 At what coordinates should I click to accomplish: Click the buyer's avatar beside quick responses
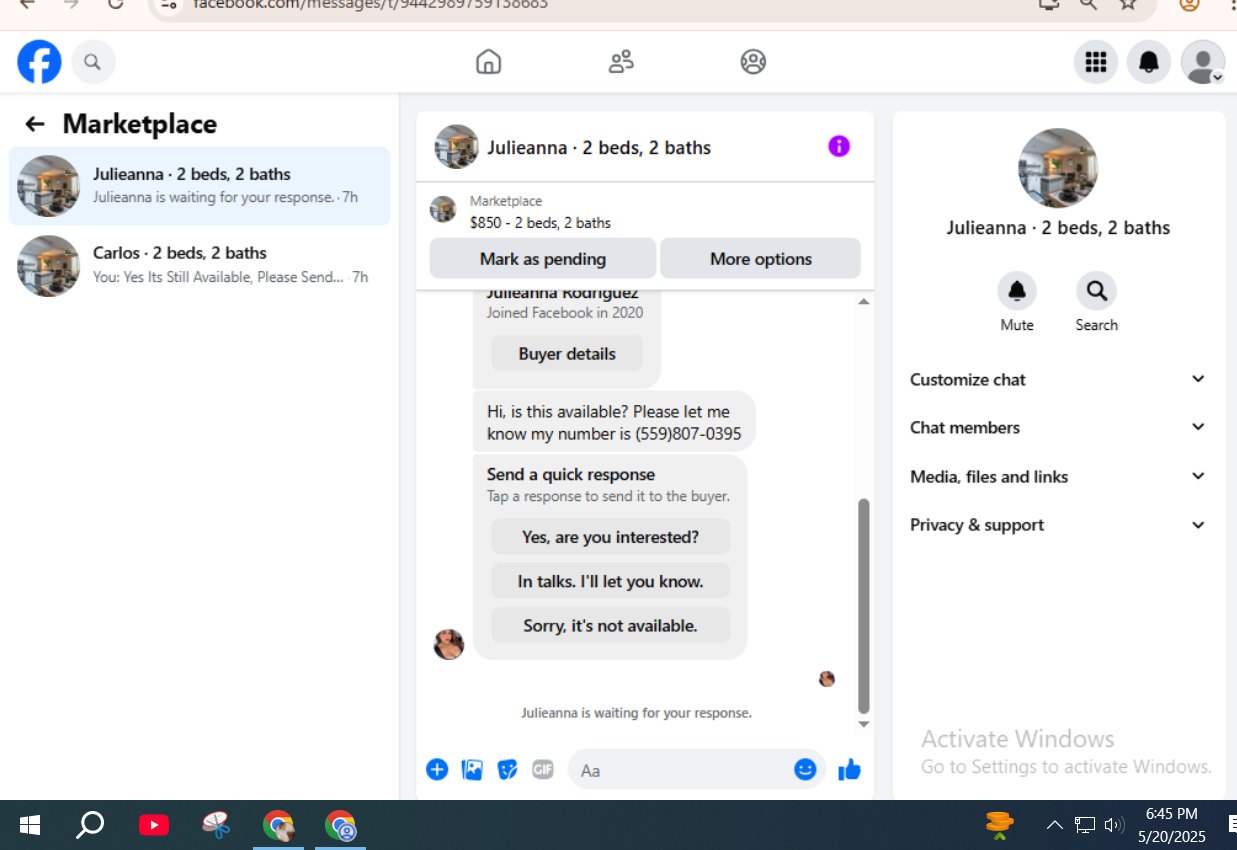coord(449,644)
